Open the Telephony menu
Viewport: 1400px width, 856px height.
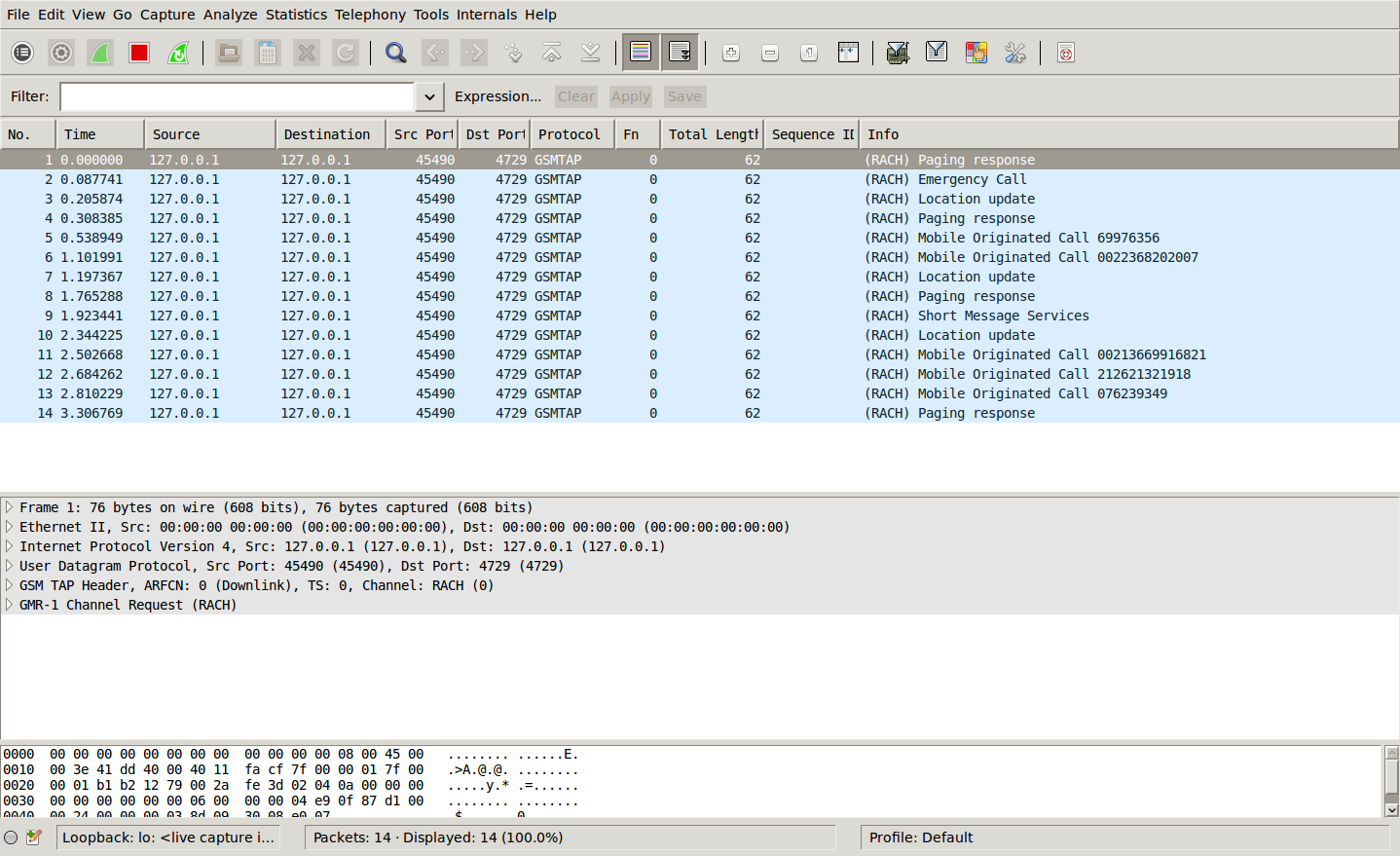pyautogui.click(x=370, y=15)
